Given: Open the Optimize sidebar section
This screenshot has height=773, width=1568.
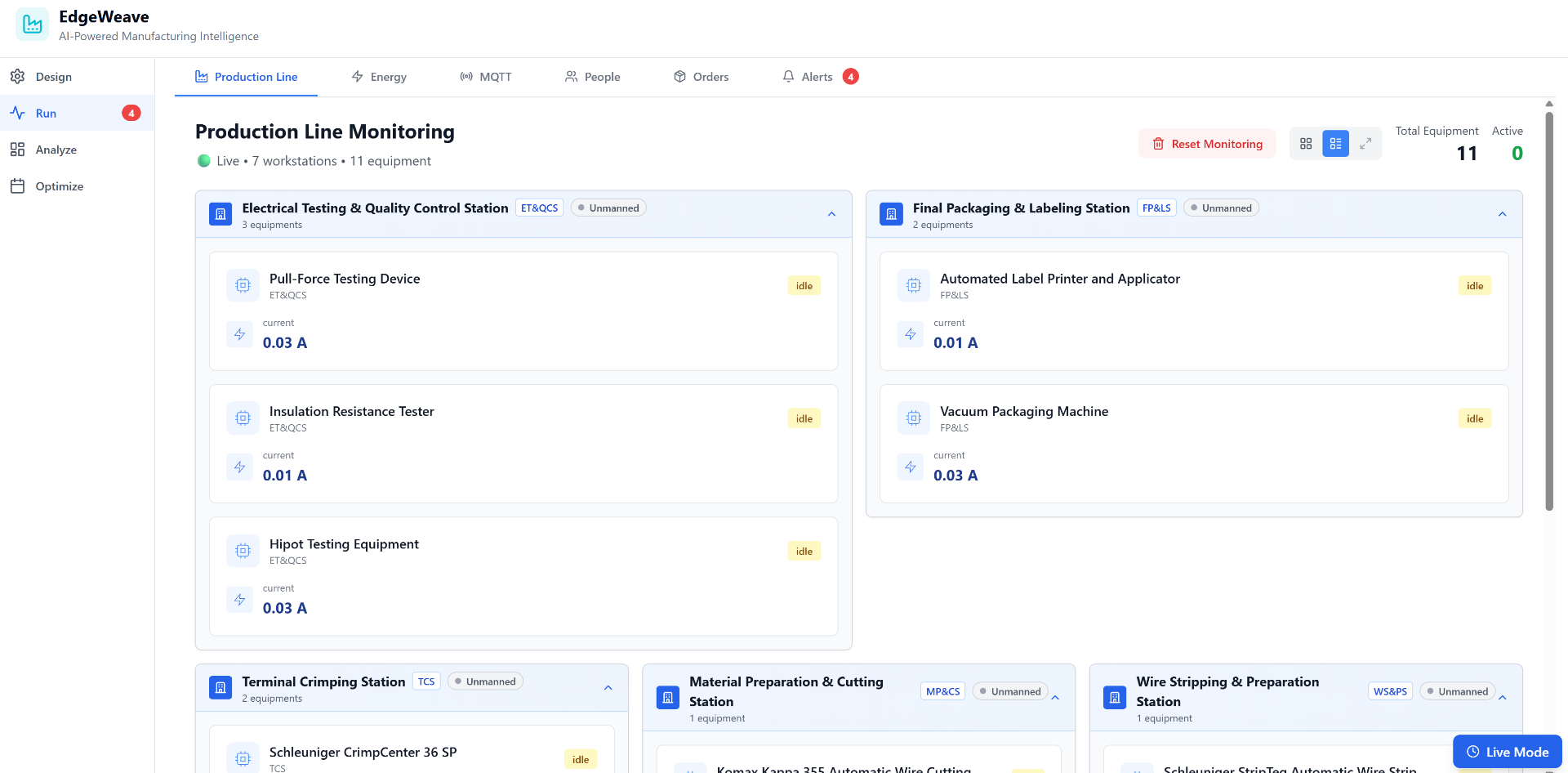Looking at the screenshot, I should 77,186.
